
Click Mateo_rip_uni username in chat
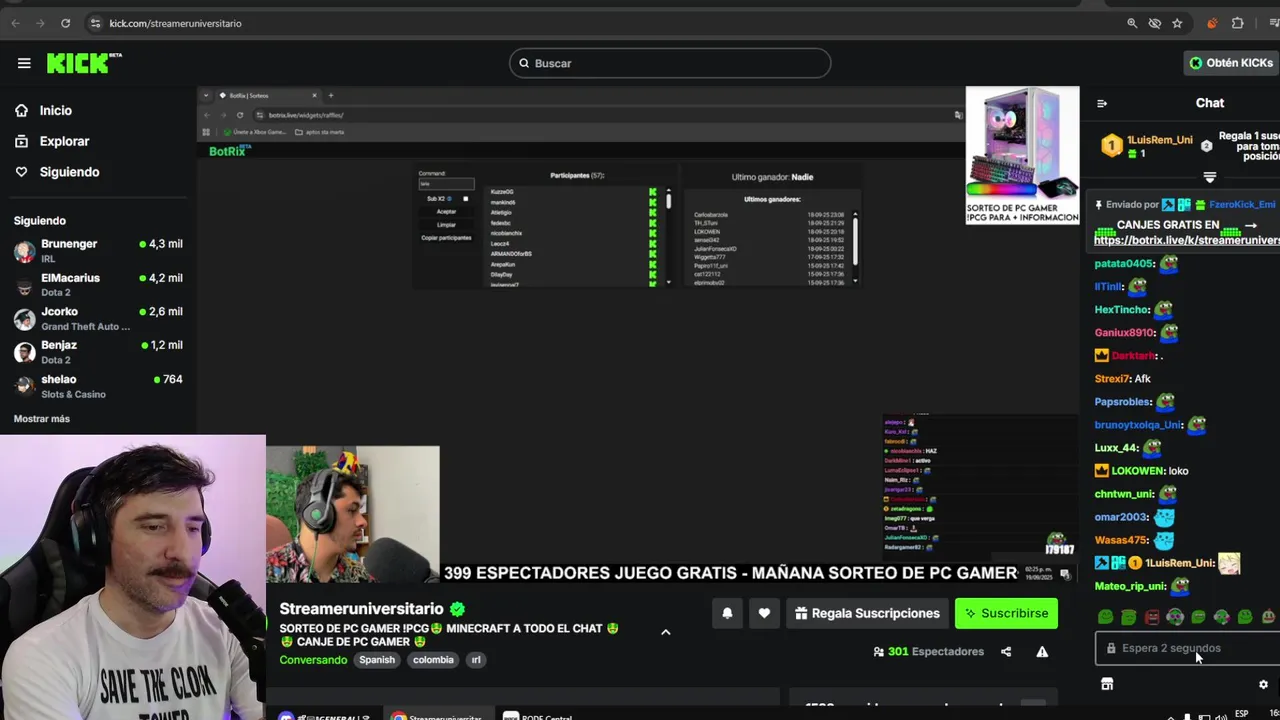pos(1130,586)
